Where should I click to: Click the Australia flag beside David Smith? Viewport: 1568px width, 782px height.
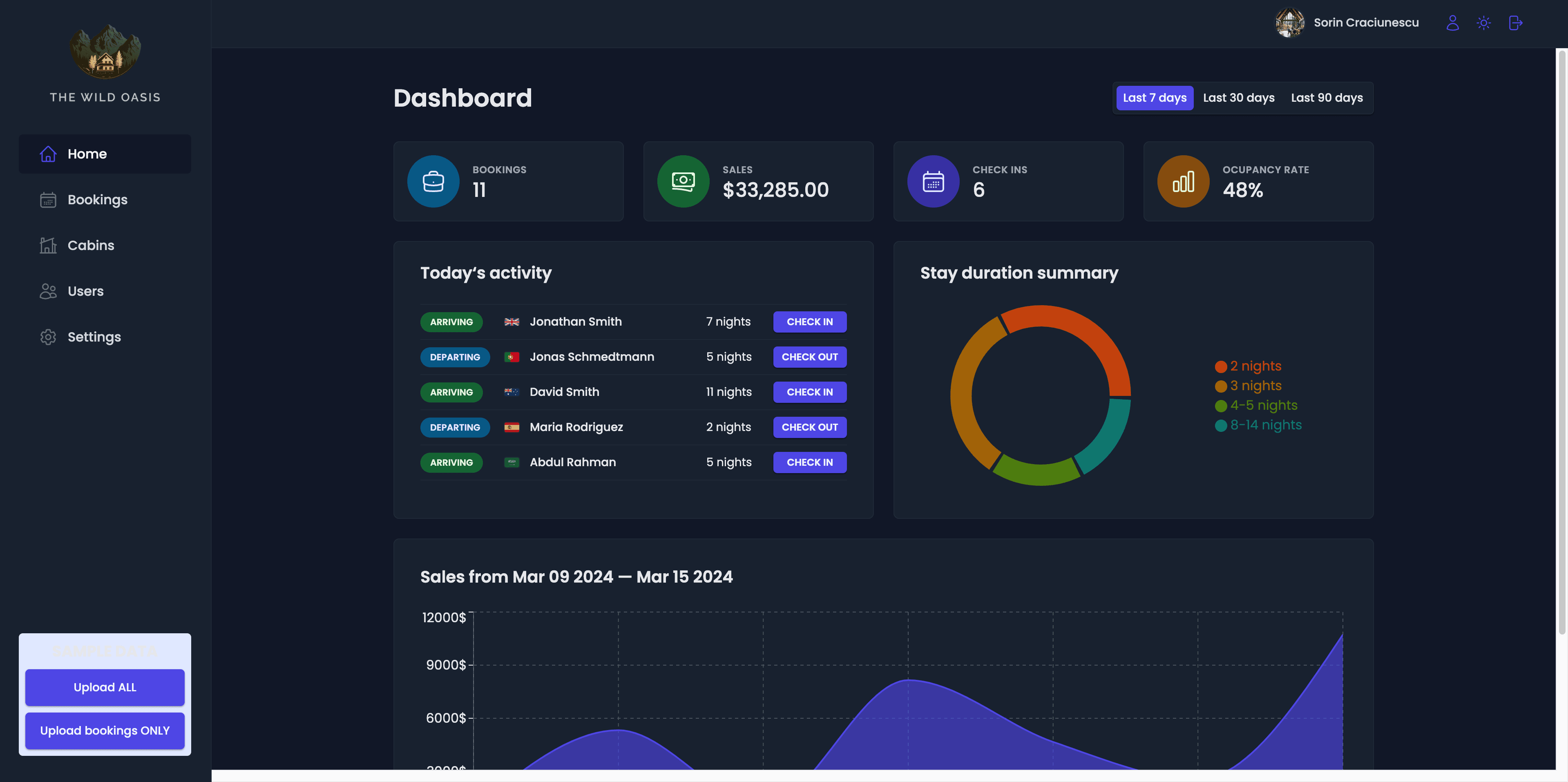tap(511, 392)
